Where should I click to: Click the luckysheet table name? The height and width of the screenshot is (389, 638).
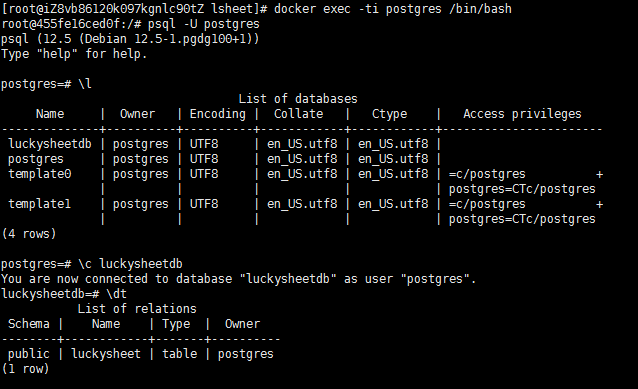[106, 354]
